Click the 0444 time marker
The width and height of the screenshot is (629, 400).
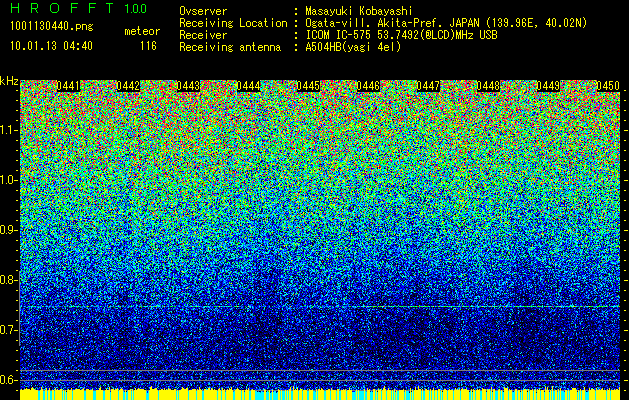coord(248,86)
